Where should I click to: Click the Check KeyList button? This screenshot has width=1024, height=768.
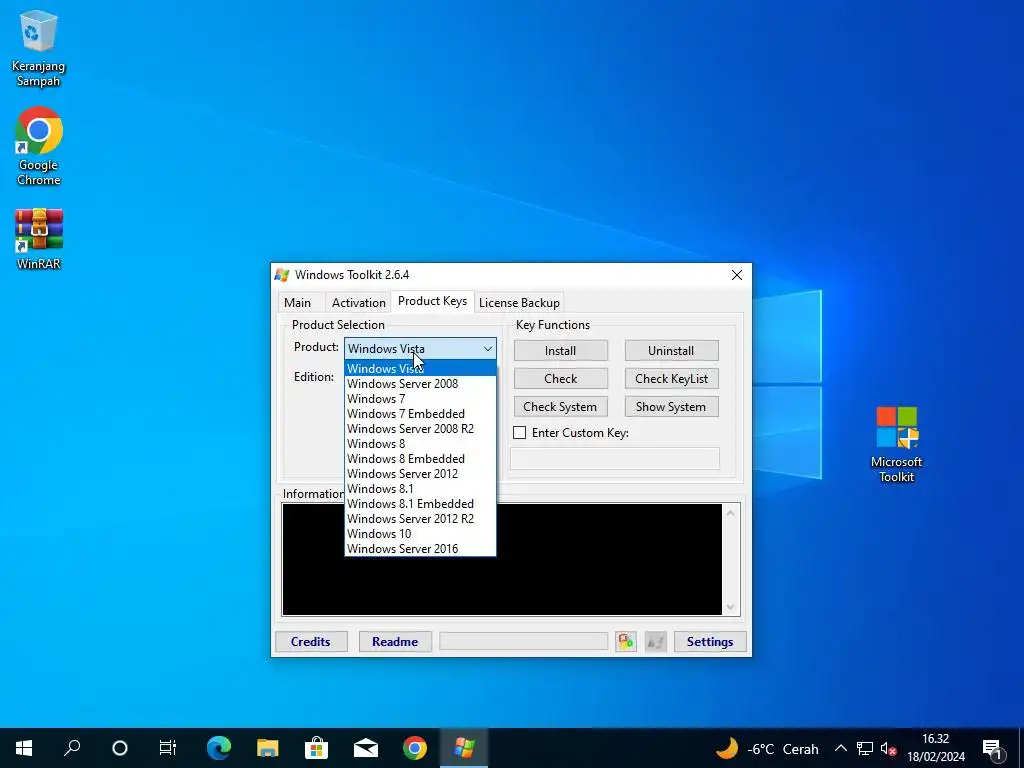[x=671, y=379]
